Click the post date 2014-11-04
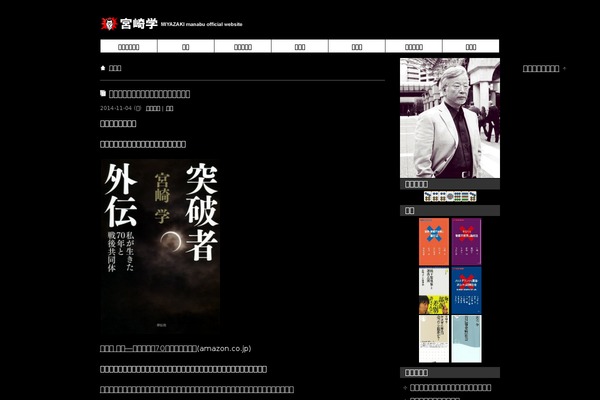The image size is (600, 400). click(x=116, y=108)
